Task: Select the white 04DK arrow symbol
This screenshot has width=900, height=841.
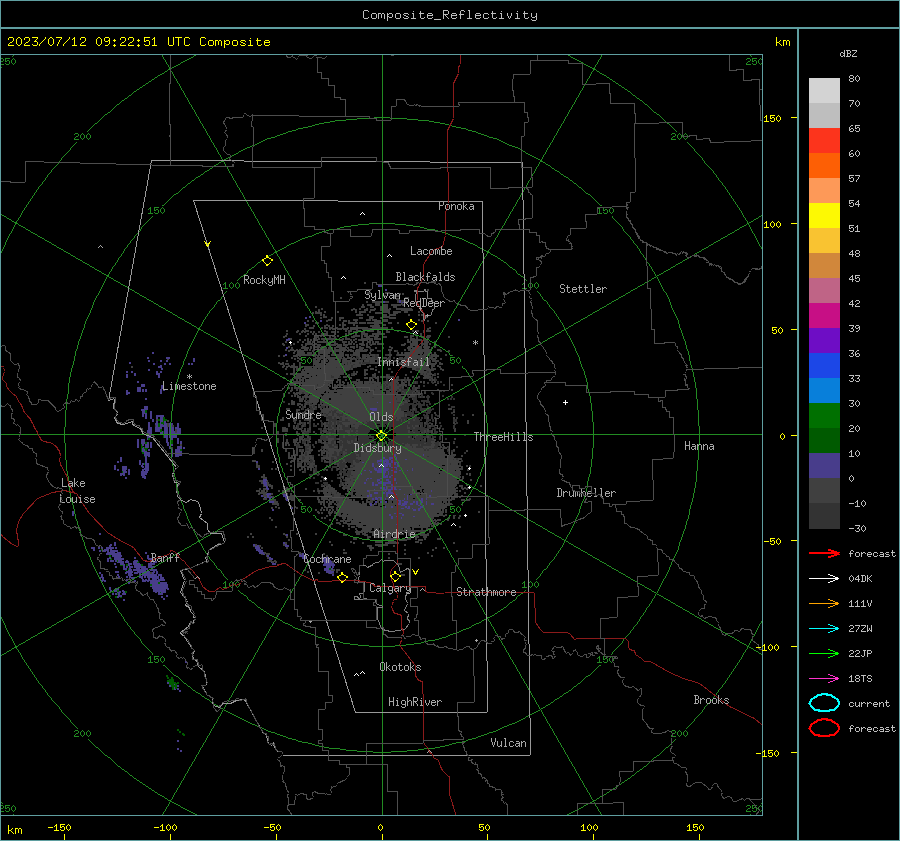Action: pyautogui.click(x=824, y=578)
